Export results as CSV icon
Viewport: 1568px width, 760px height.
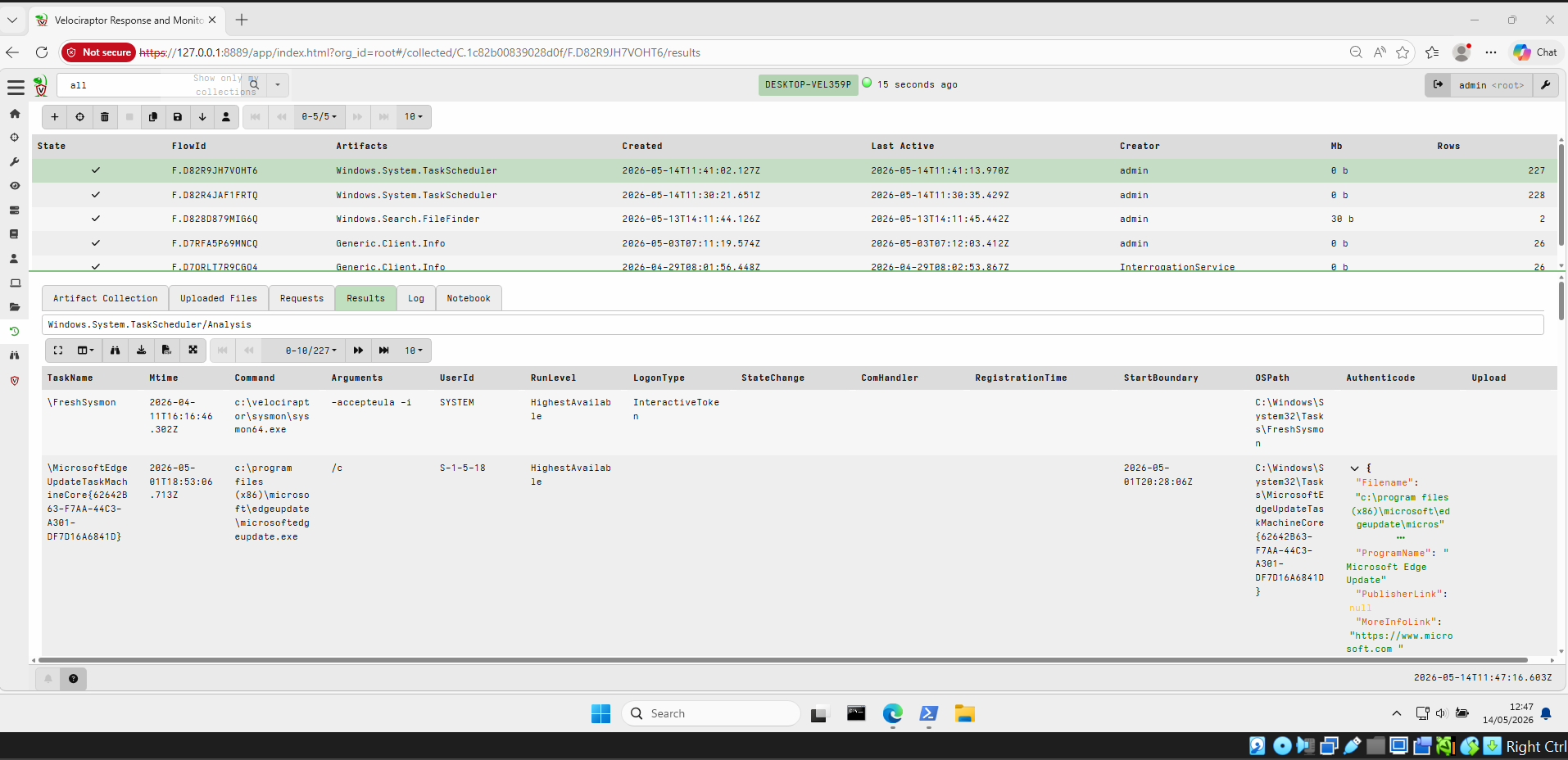166,351
